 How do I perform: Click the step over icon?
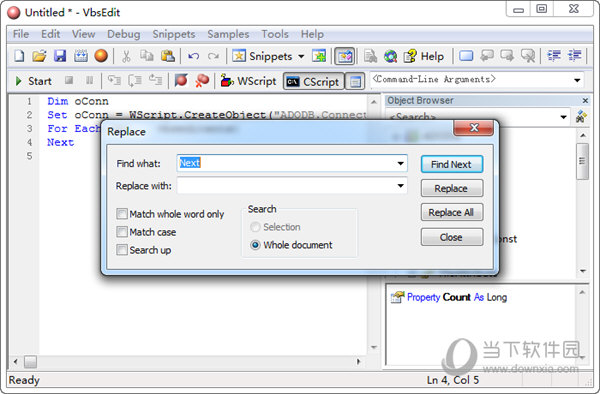(x=135, y=80)
